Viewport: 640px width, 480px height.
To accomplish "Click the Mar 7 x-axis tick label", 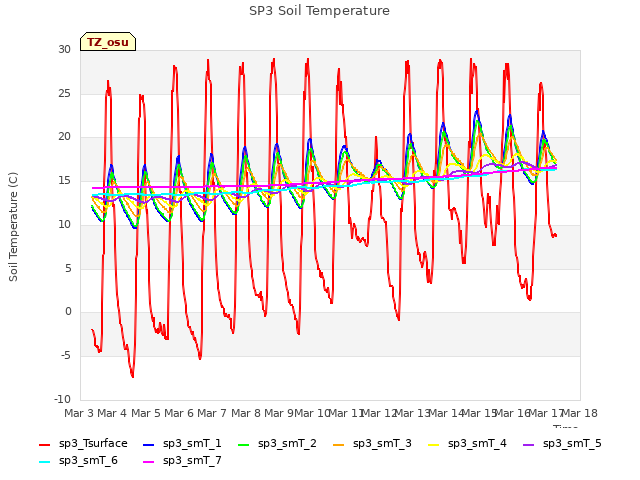I will (212, 413).
